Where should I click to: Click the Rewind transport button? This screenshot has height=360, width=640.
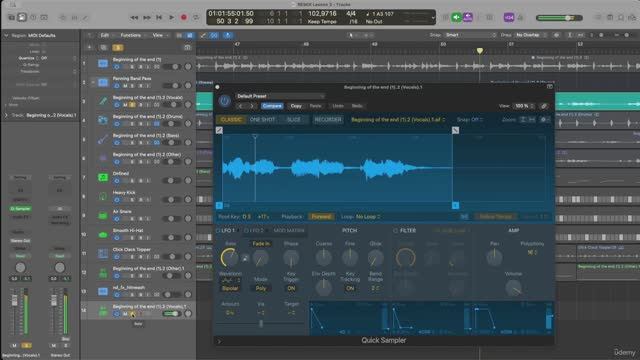click(x=134, y=18)
